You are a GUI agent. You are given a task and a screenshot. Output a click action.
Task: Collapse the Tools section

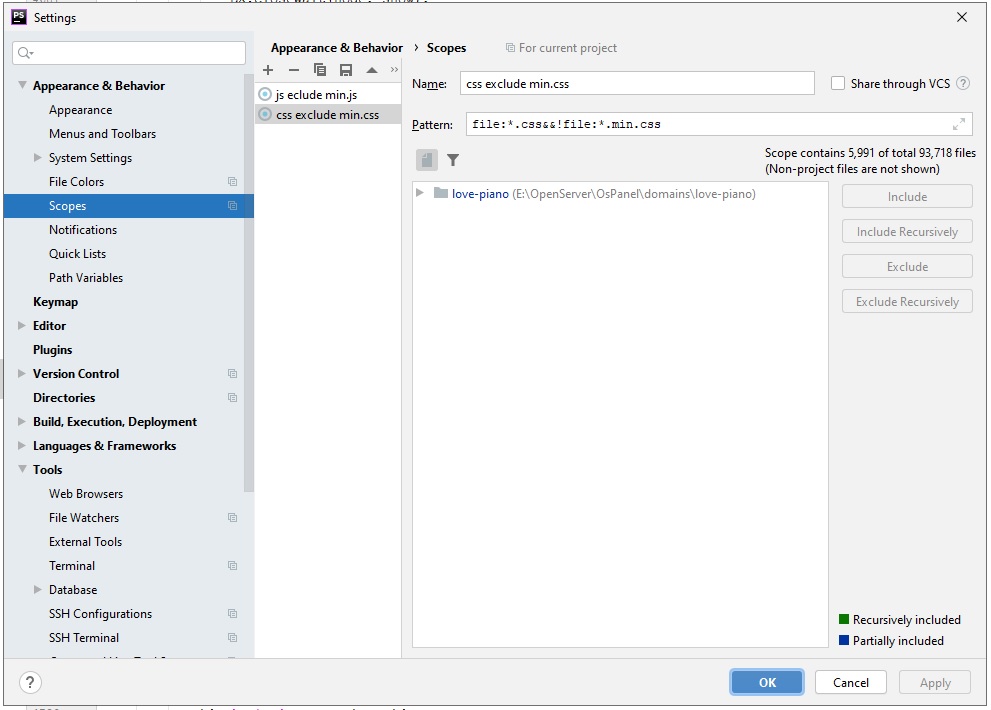coord(22,469)
